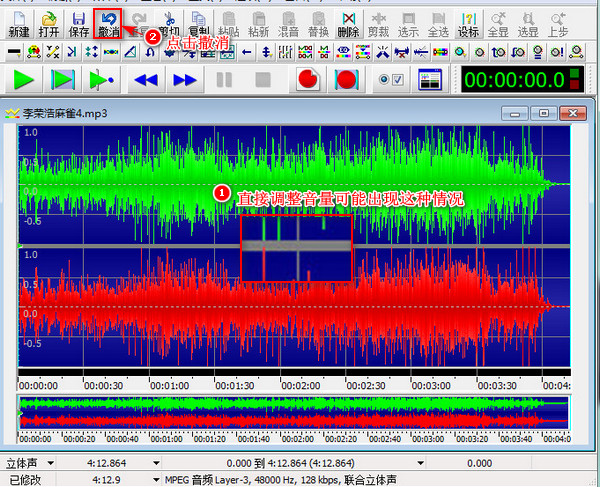
Task: Click 00:02:20 on the overview timeline ruler
Action: [x=341, y=439]
